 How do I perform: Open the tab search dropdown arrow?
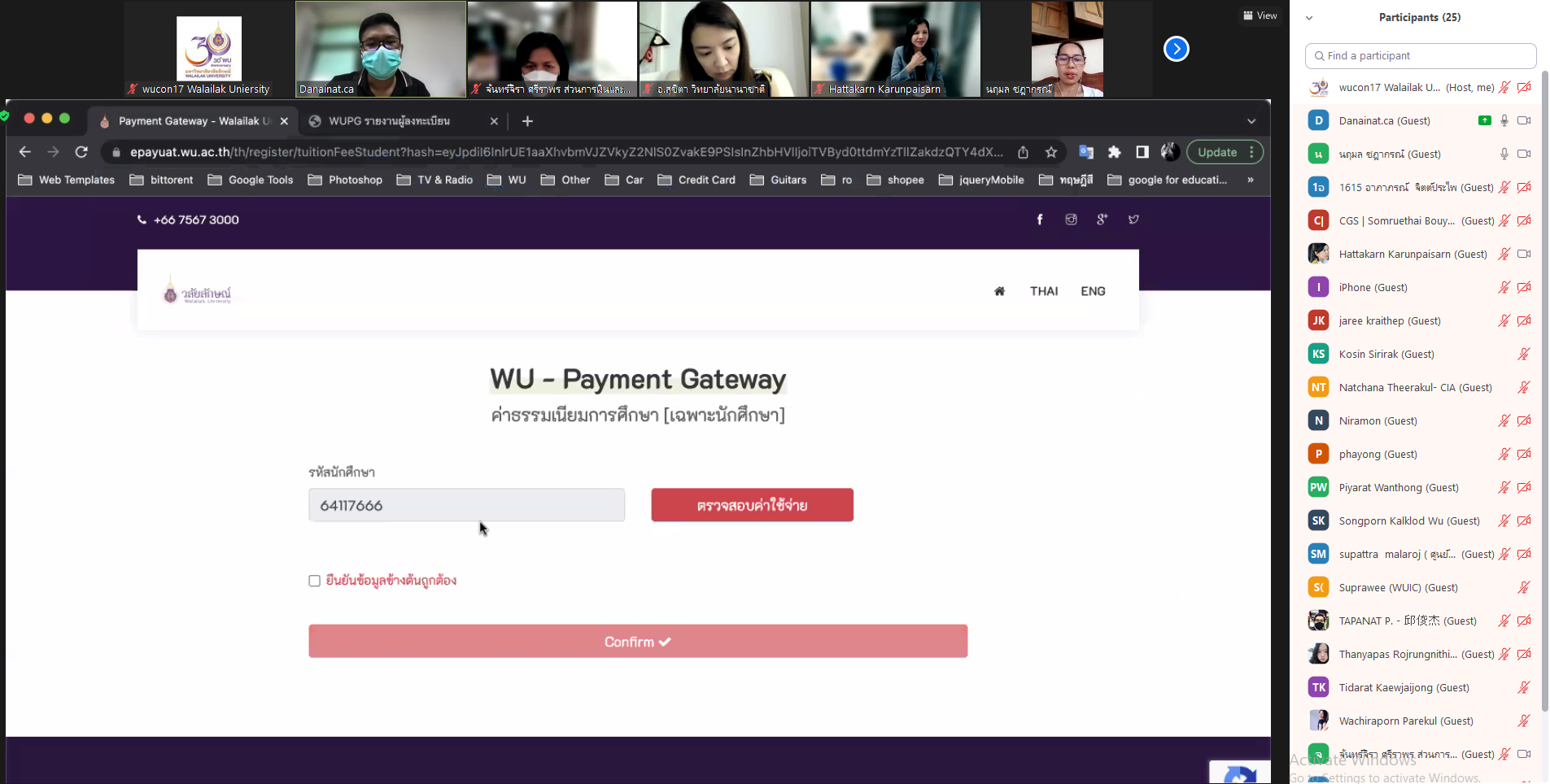point(1251,121)
